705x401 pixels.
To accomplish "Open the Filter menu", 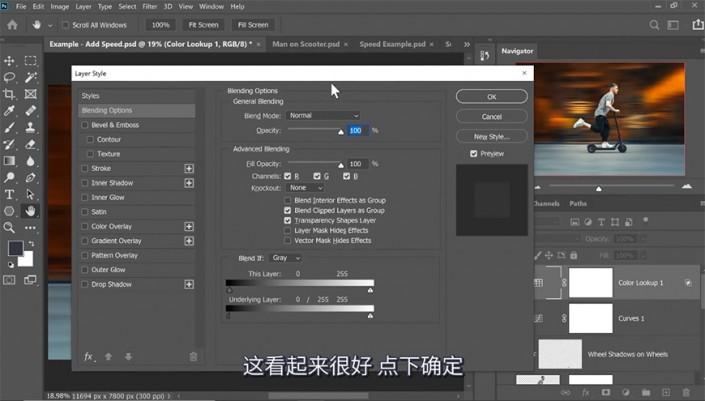I will tap(150, 7).
